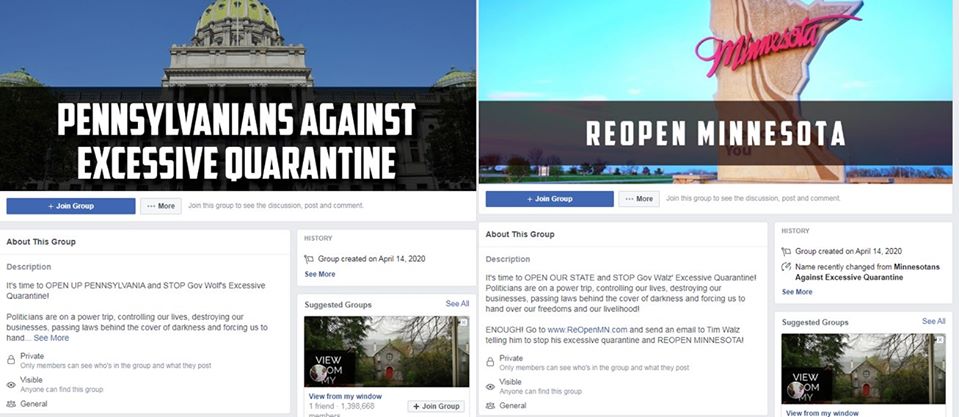This screenshot has width=959, height=417.
Task: Open More options for Pennsylvania group
Action: [x=161, y=206]
